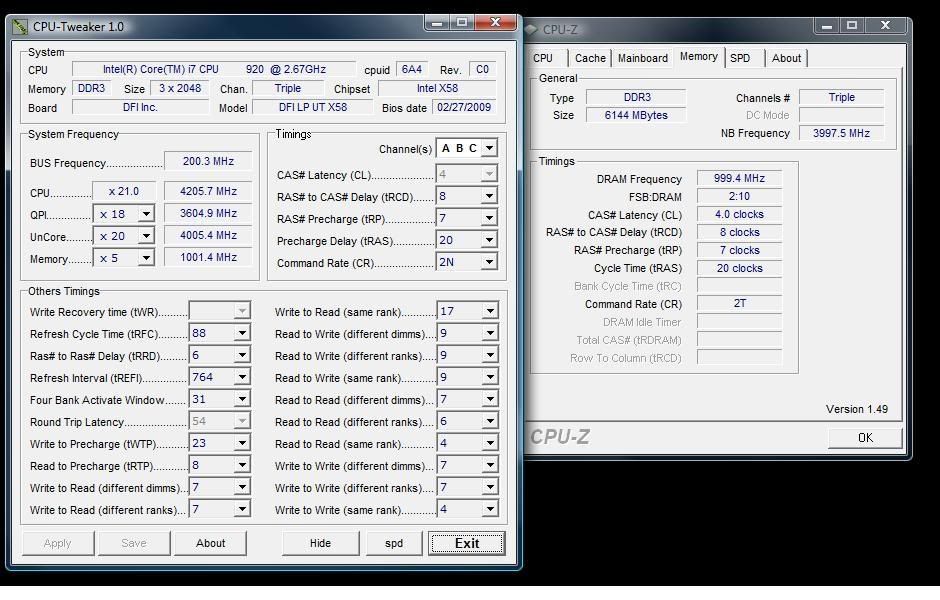Open the Write to Write (different dimms) dropdown
This screenshot has width=940, height=600.
[490, 466]
